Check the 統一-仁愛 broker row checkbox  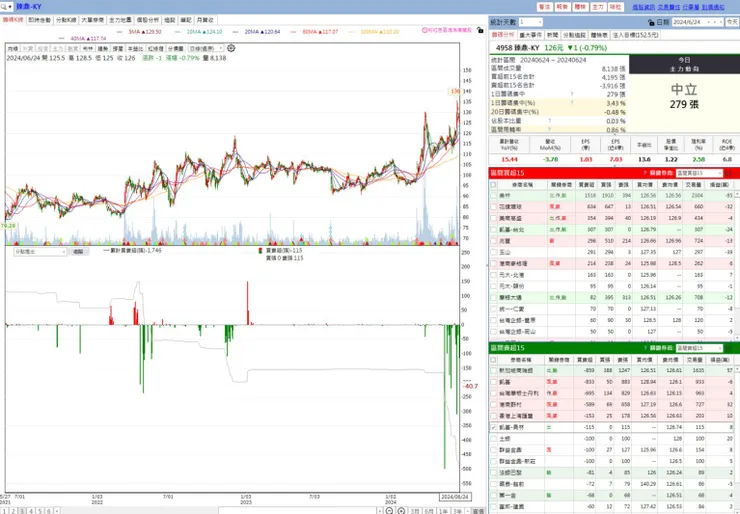tap(494, 309)
